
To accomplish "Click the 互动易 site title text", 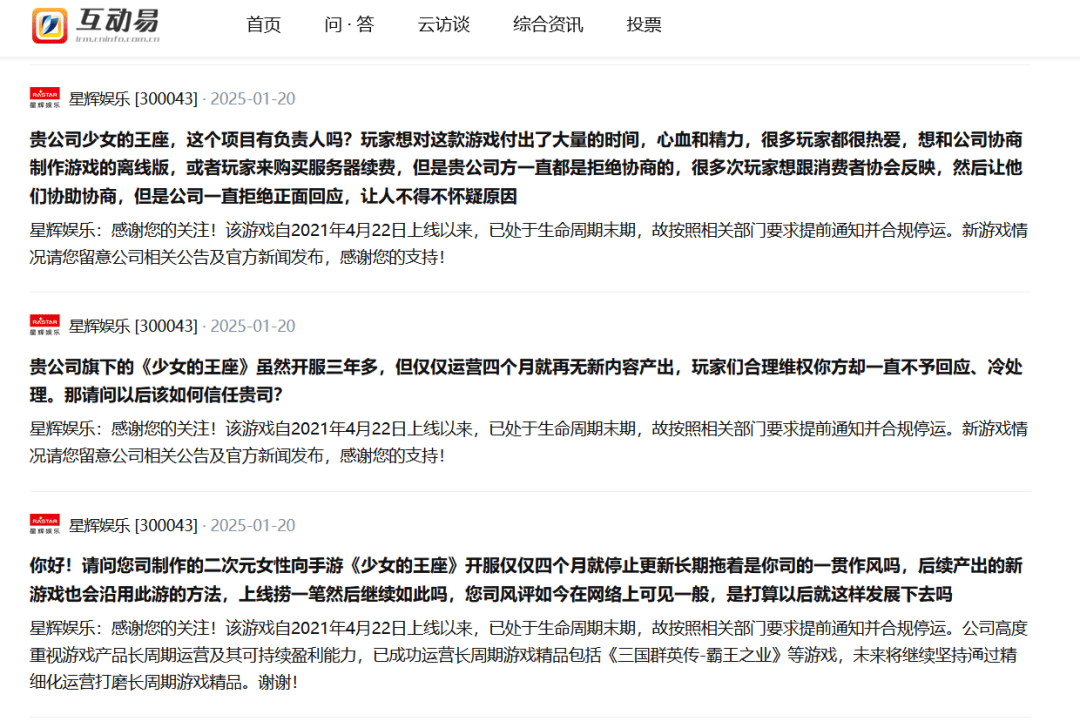I will pyautogui.click(x=118, y=25).
